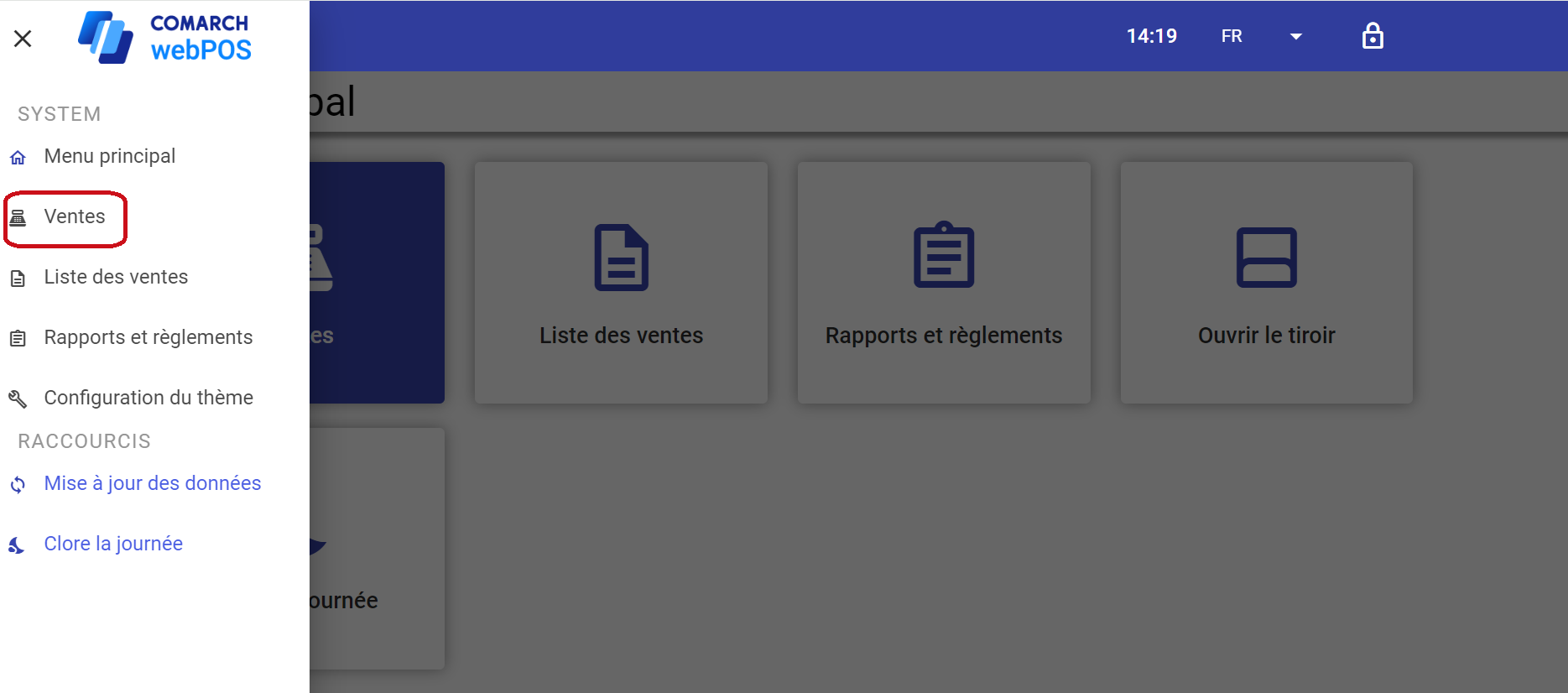Expand the FR language dropdown arrow
1568x693 pixels.
[1295, 36]
